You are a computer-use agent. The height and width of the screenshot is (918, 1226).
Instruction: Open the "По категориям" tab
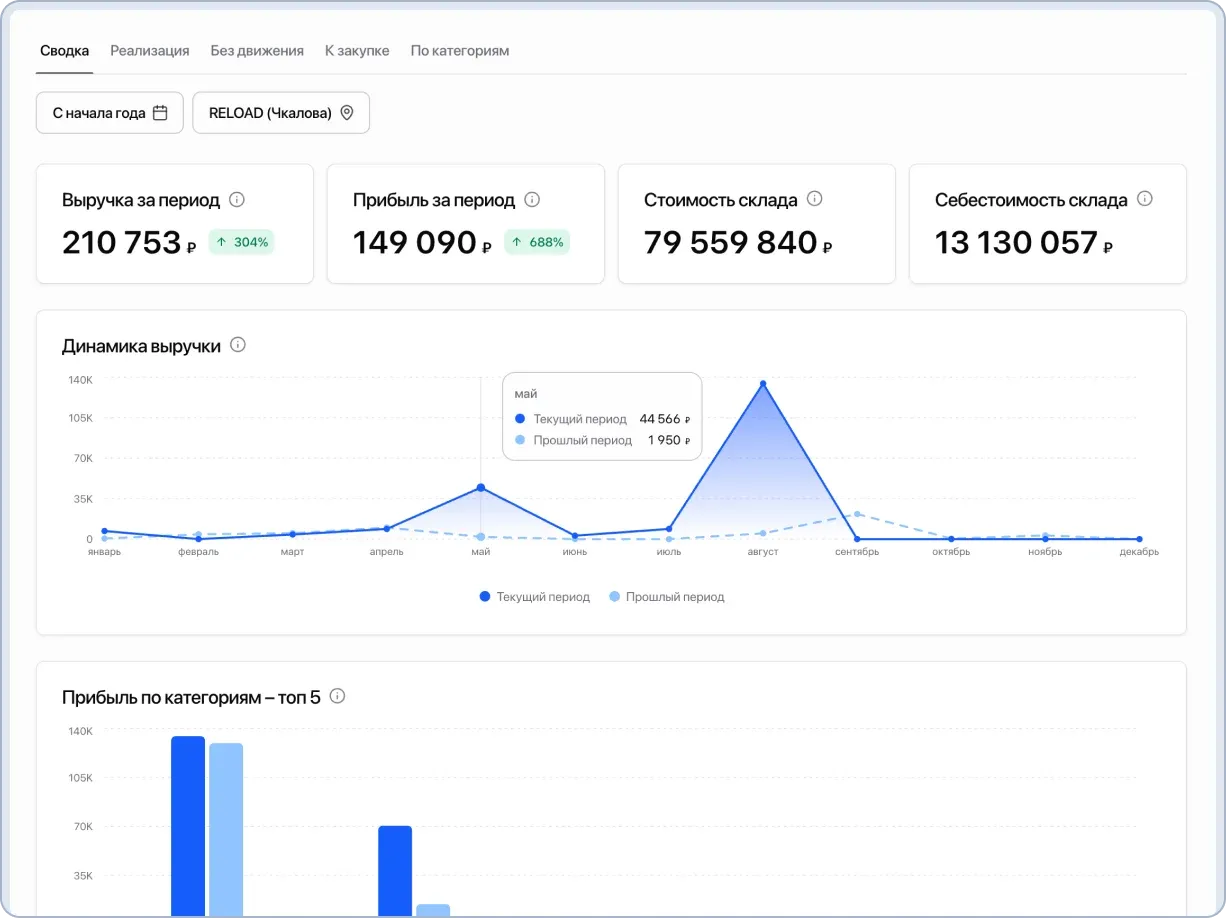click(459, 50)
